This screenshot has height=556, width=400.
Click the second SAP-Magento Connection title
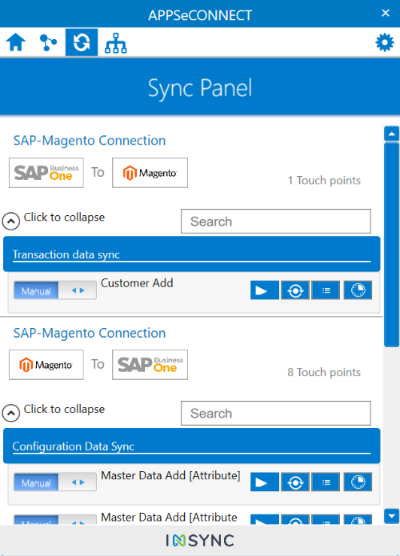pos(89,333)
